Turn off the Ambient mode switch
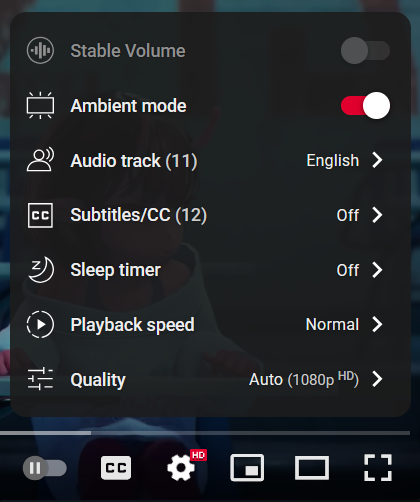This screenshot has height=502, width=420. 365,105
